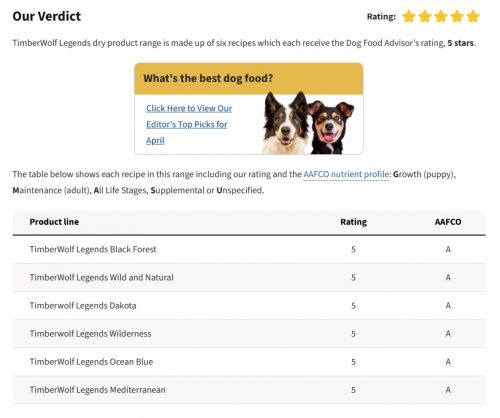Click the Our Verdict heading

[47, 16]
